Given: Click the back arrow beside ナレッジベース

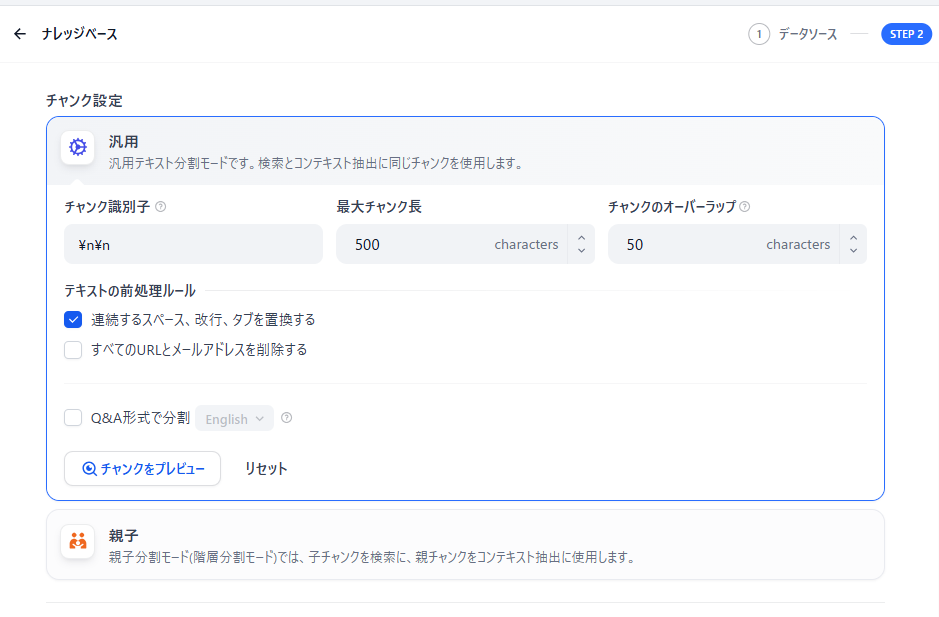Looking at the screenshot, I should click(20, 33).
